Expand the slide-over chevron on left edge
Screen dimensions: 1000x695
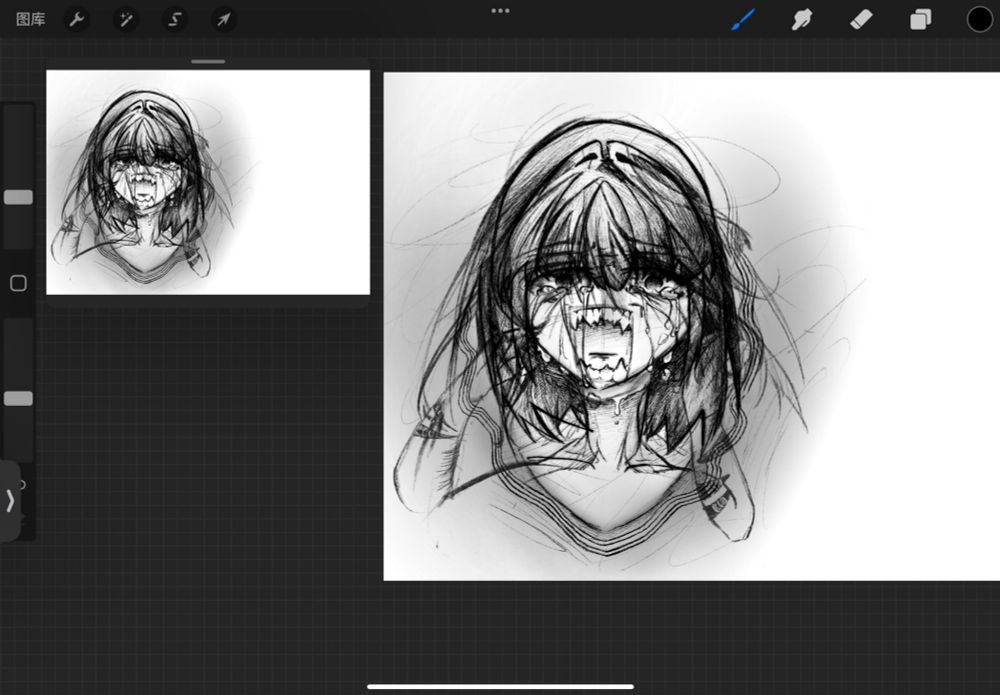(10, 501)
